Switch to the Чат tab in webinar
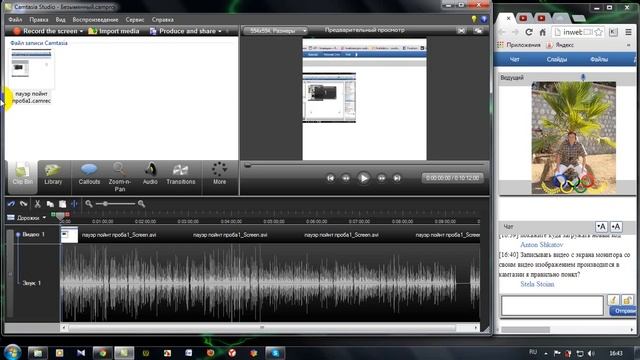 [514, 59]
